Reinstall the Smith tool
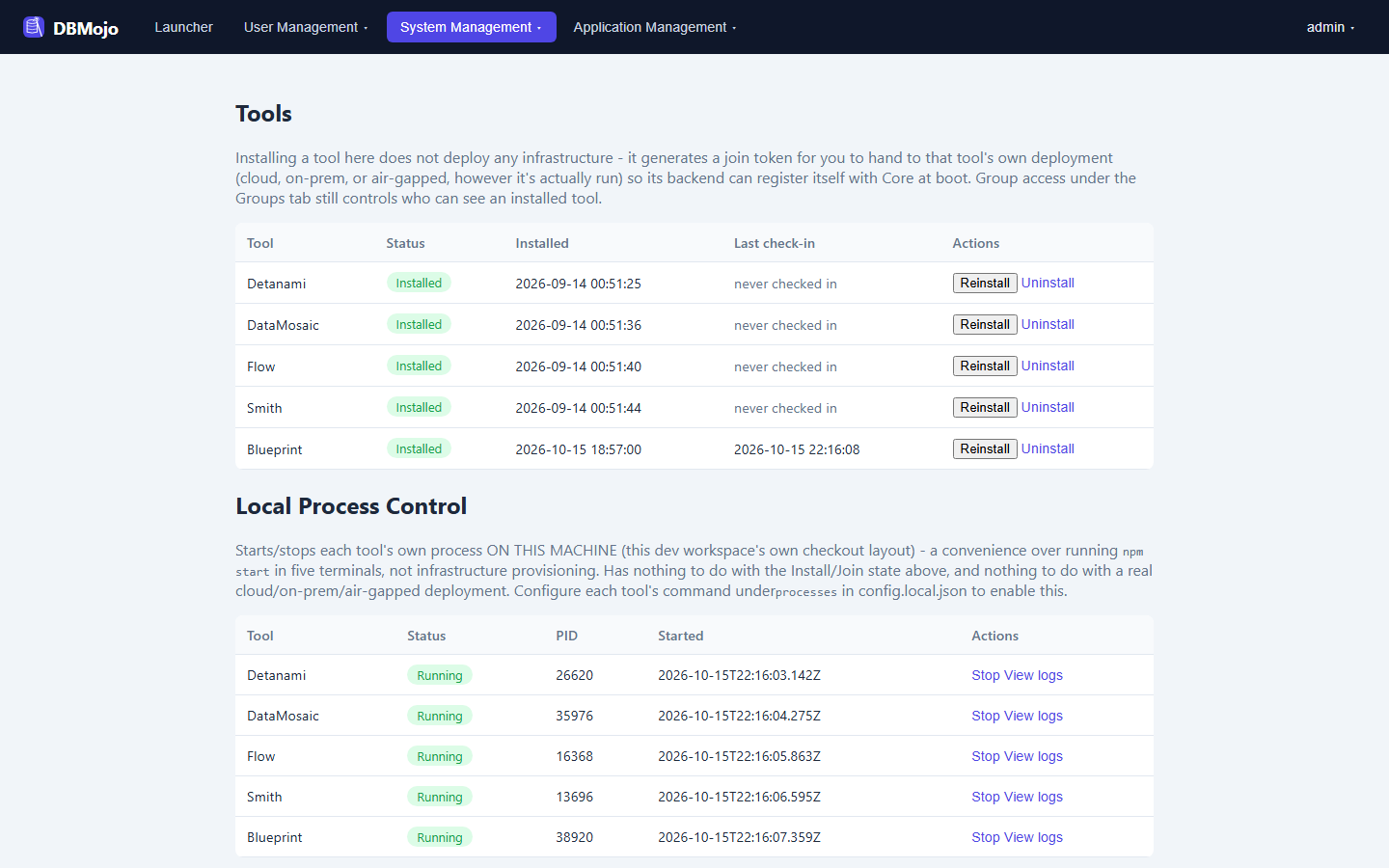Image resolution: width=1389 pixels, height=868 pixels. tap(985, 407)
